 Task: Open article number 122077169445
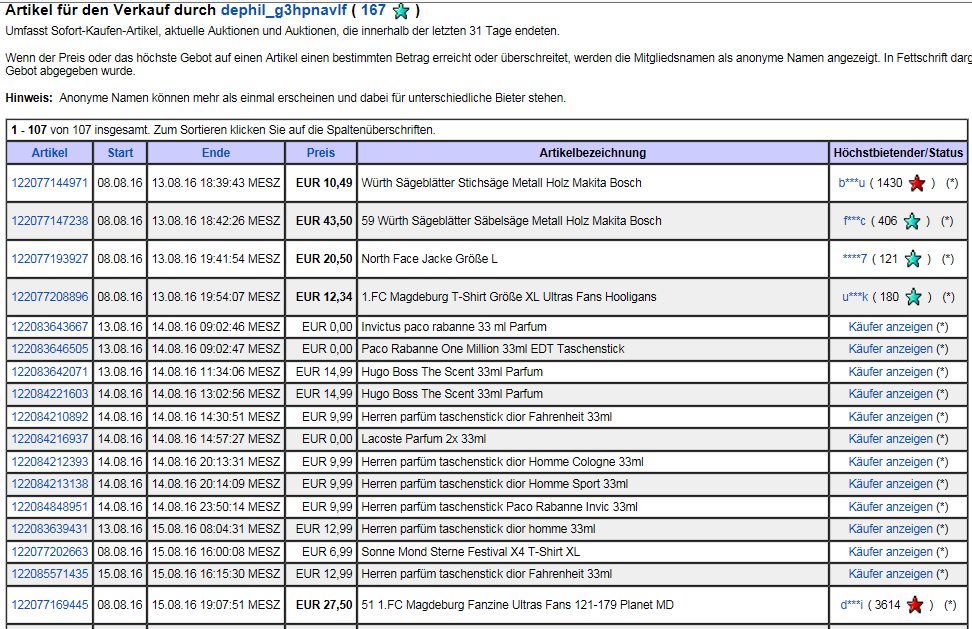(50, 605)
